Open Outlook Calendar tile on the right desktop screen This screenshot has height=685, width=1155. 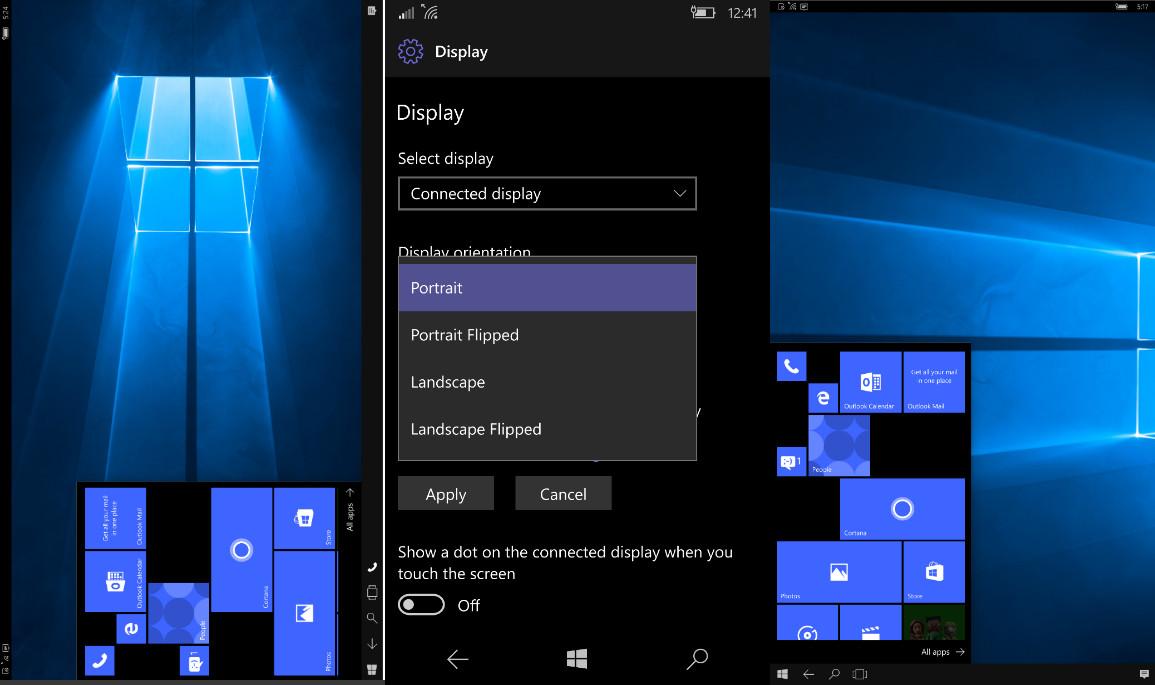tap(871, 382)
